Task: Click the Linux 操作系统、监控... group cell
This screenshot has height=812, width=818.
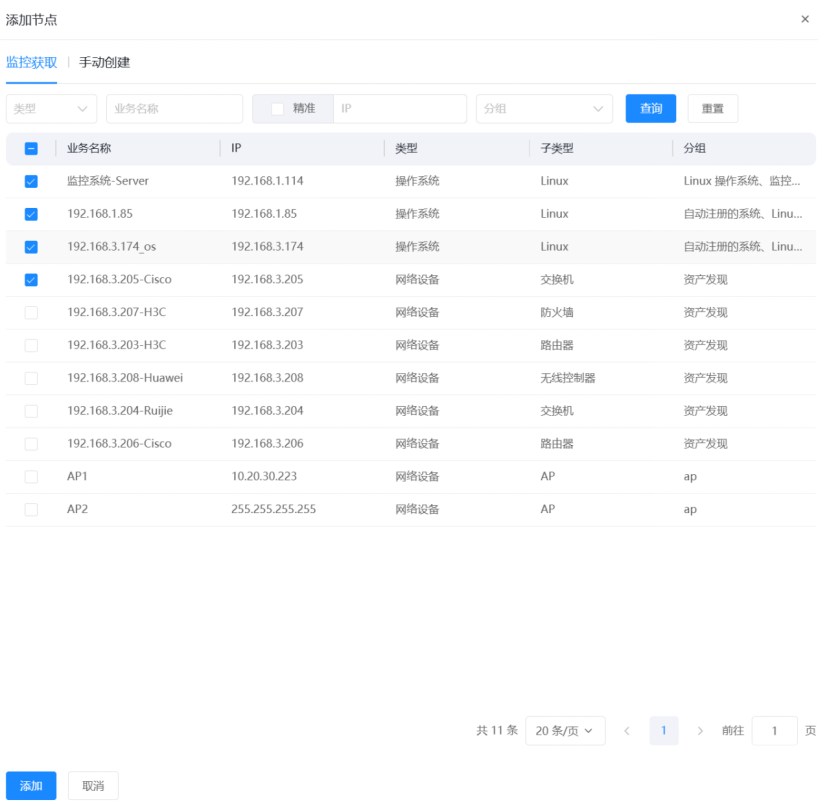Action: point(742,181)
